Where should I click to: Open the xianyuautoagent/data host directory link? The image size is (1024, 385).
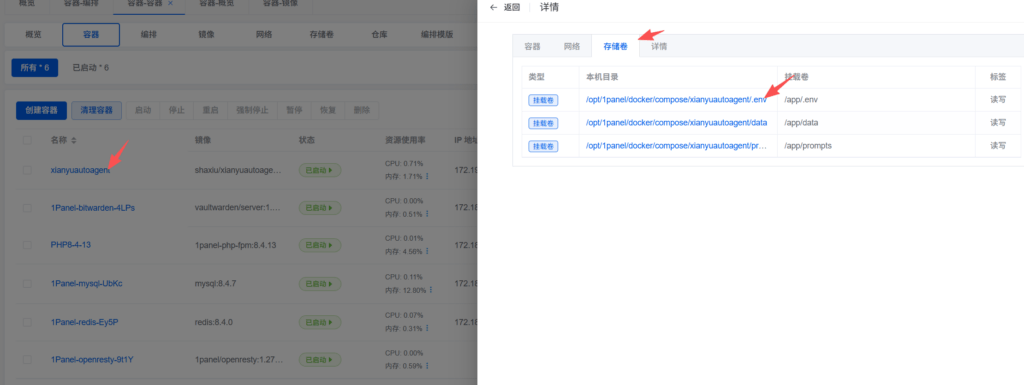point(677,123)
